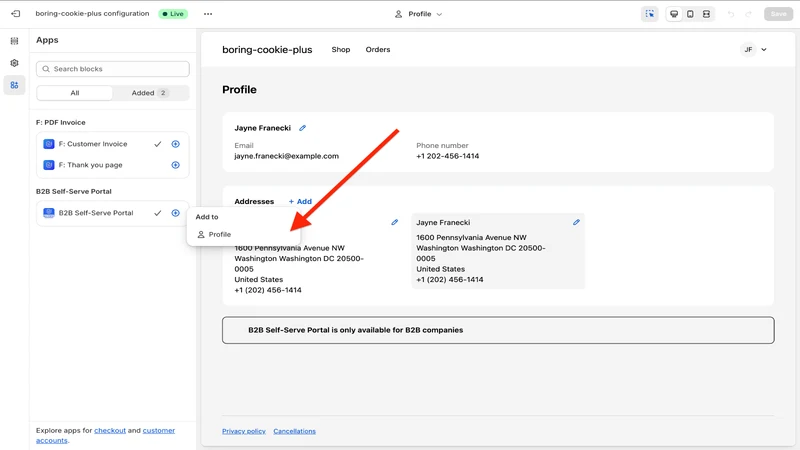Click the B2B Self-Serve Portal notice block
The width and height of the screenshot is (800, 450).
[x=498, y=330]
